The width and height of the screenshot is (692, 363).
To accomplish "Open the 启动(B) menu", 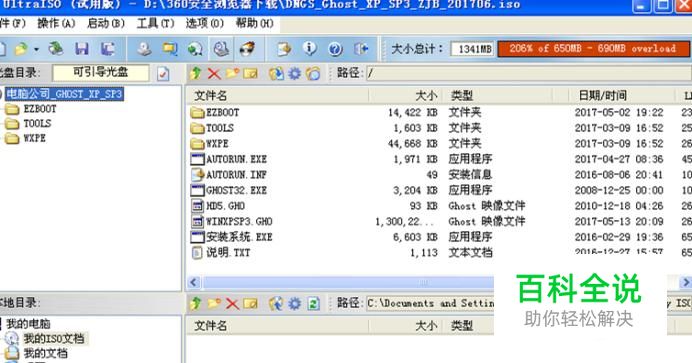I will click(106, 23).
